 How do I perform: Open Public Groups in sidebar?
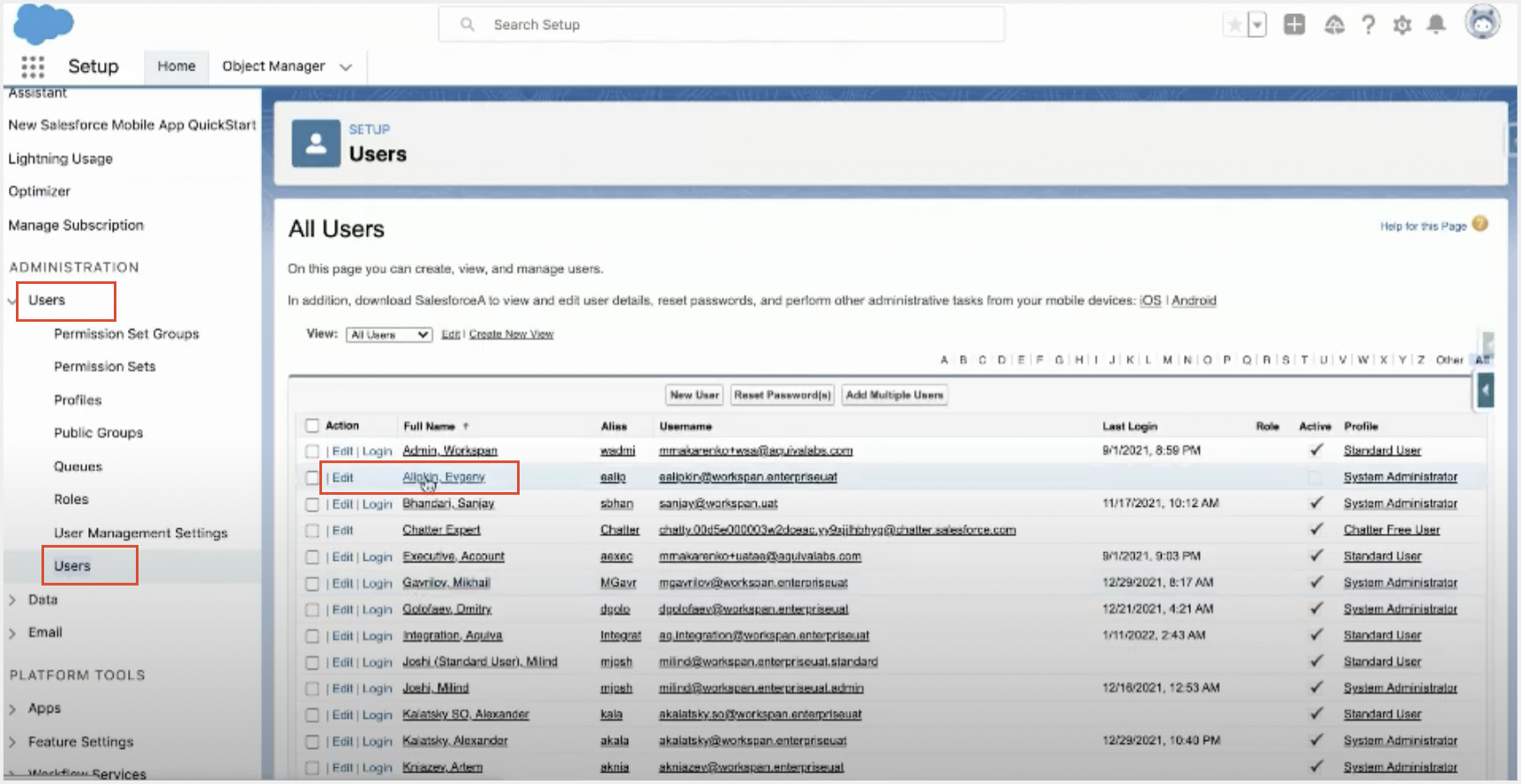tap(98, 433)
